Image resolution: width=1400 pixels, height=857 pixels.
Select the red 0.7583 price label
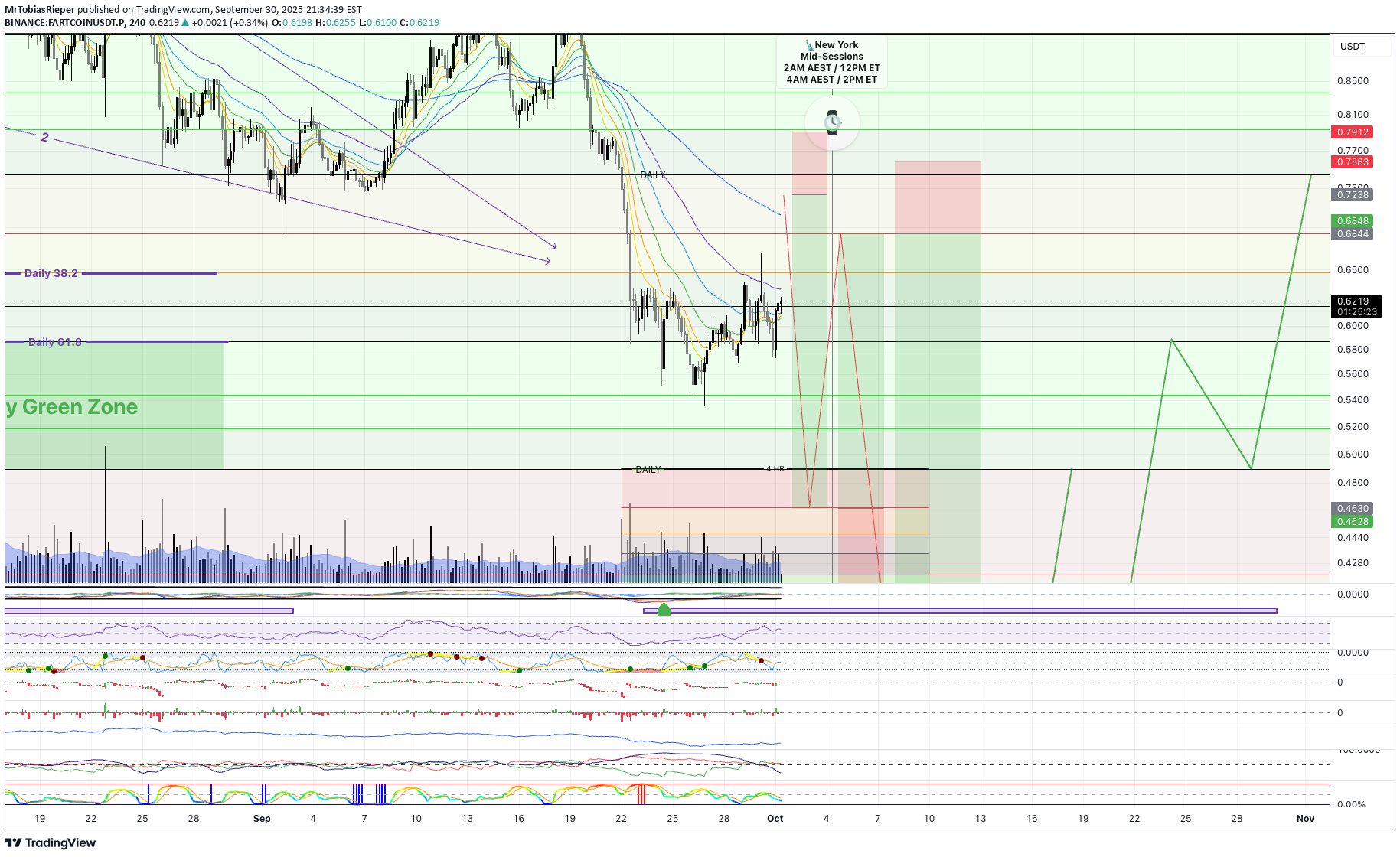pyautogui.click(x=1353, y=162)
